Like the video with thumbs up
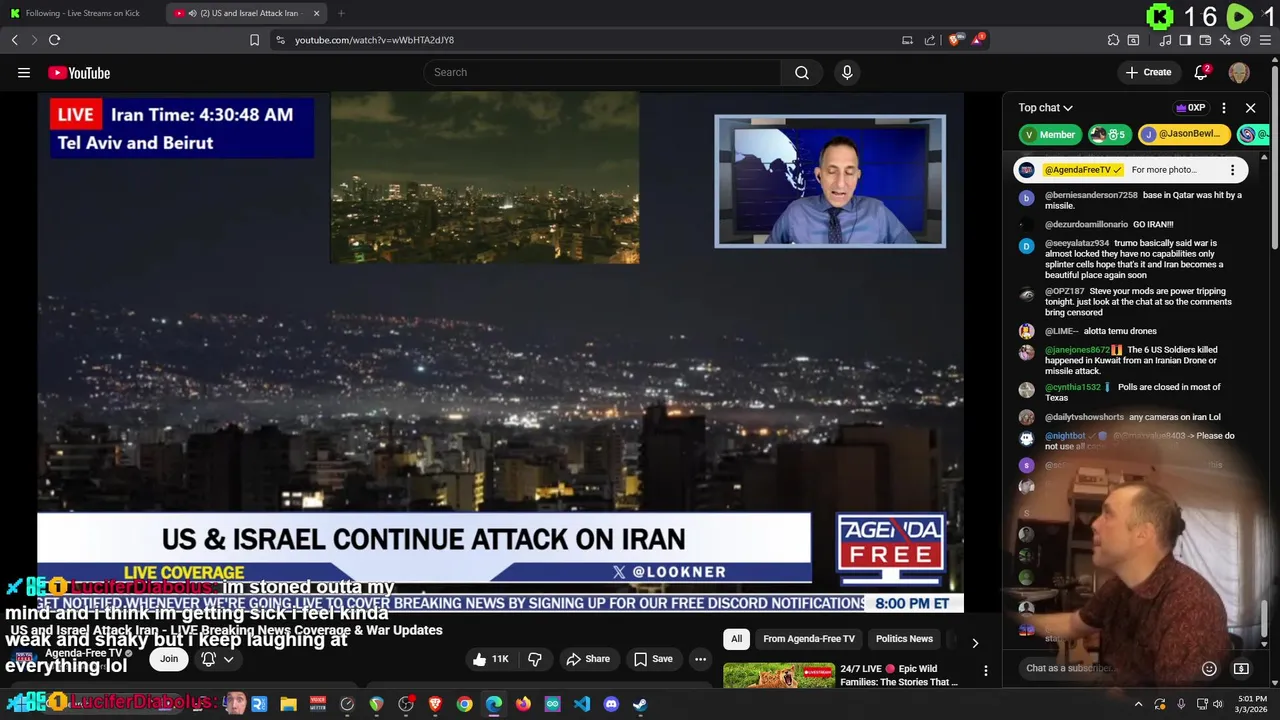The width and height of the screenshot is (1280, 720). tap(491, 659)
